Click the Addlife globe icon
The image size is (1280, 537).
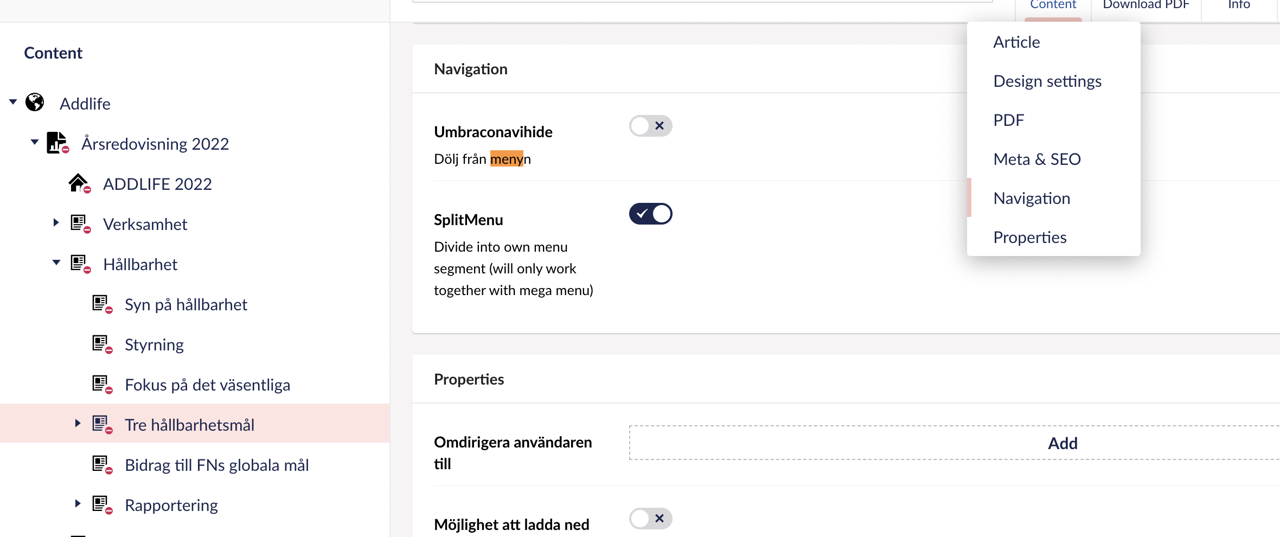pyautogui.click(x=35, y=103)
